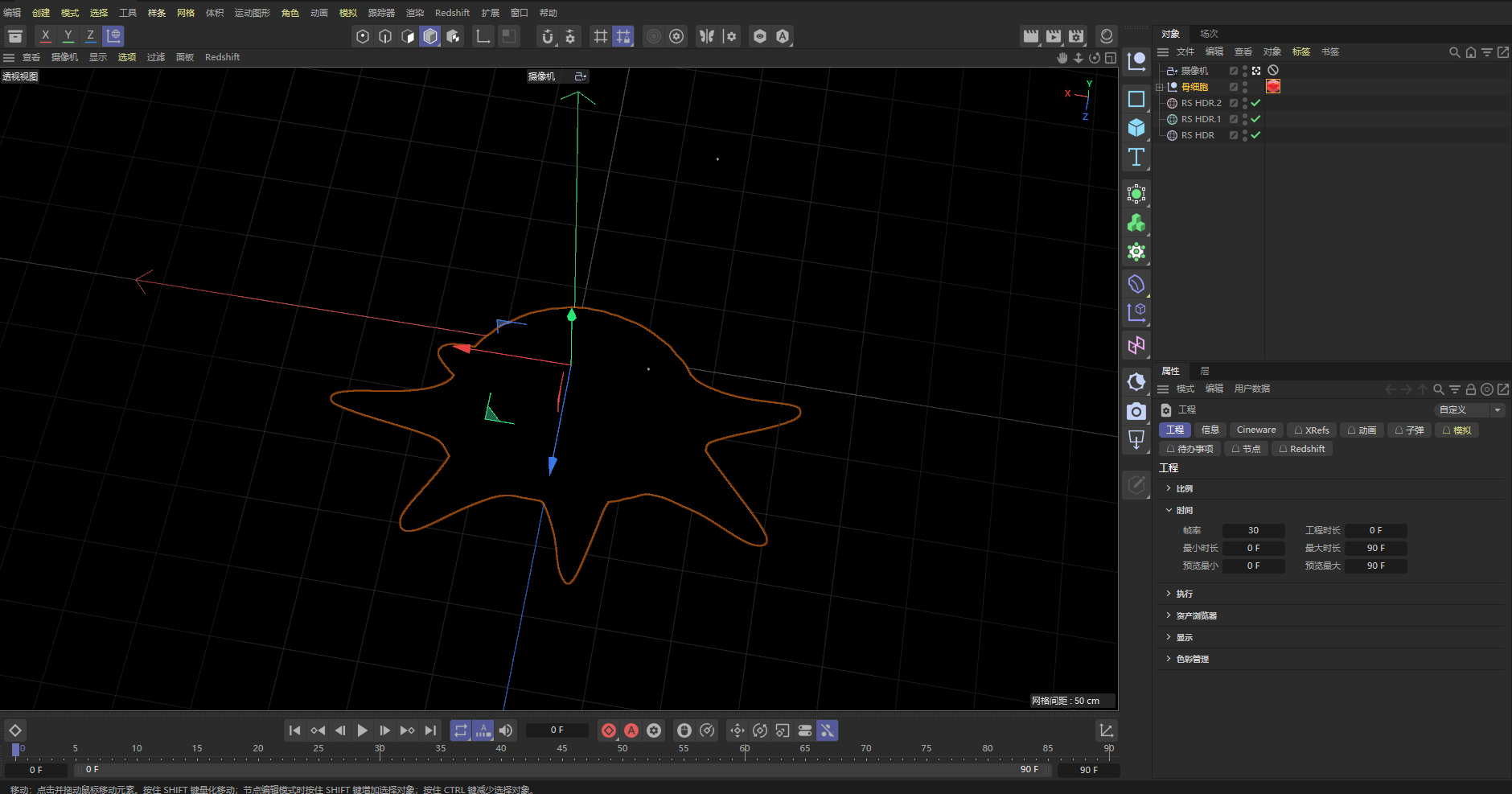1512x794 pixels.
Task: Toggle the world coordinate system button
Action: pyautogui.click(x=113, y=35)
